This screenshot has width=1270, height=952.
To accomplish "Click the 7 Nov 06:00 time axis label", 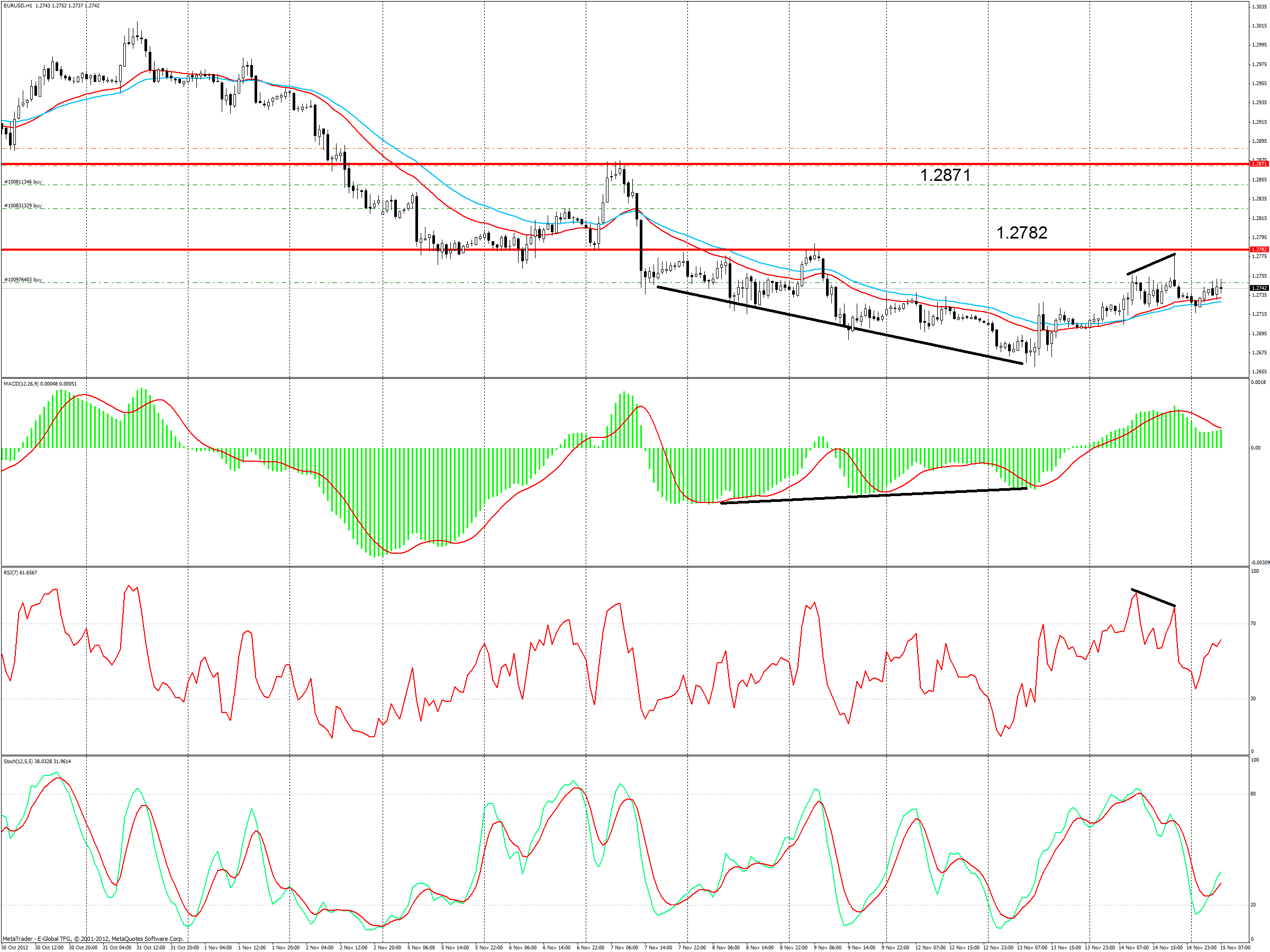I will click(x=624, y=947).
